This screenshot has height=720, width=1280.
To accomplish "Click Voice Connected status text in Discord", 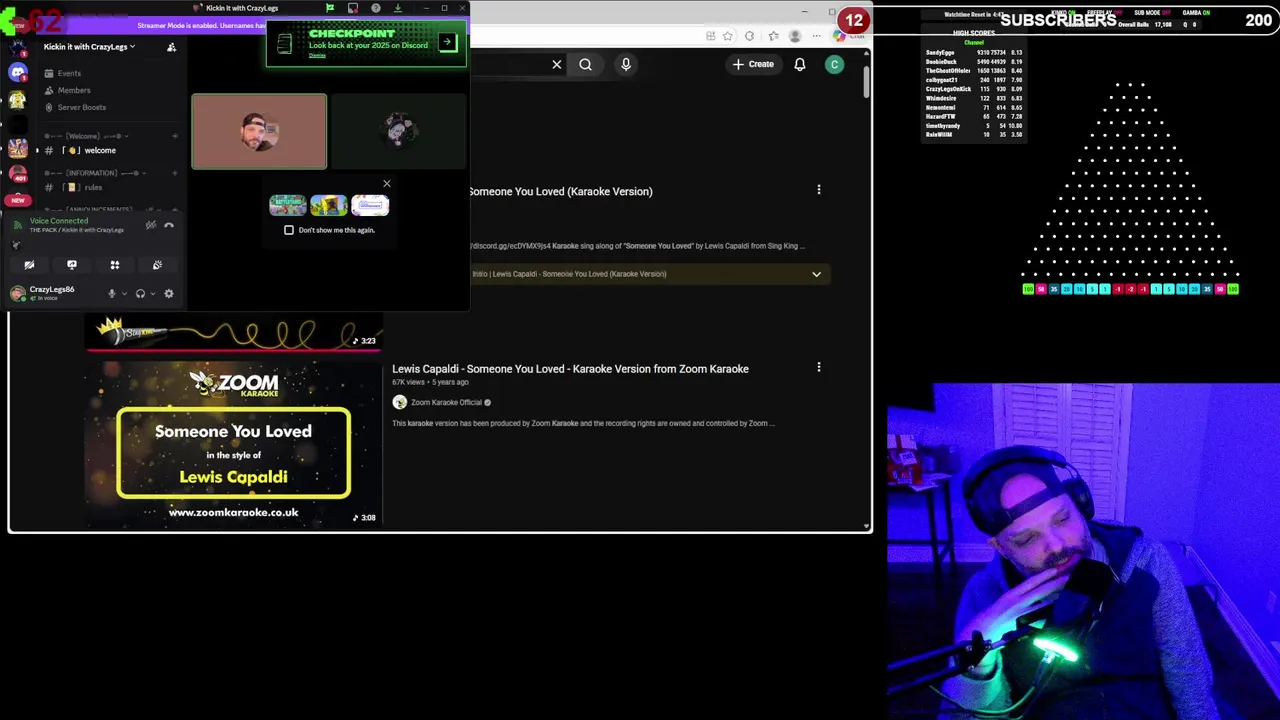I will point(59,221).
